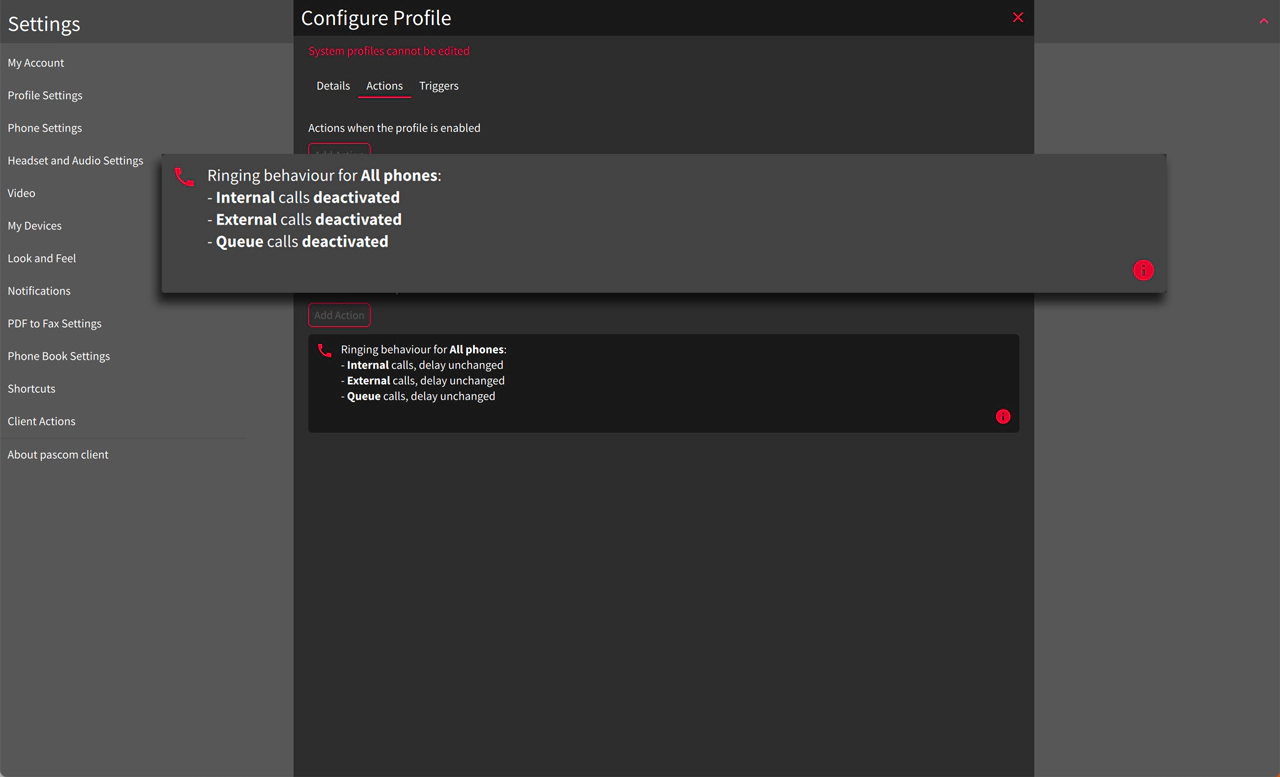Open Video settings
This screenshot has width=1280, height=777.
(x=21, y=193)
